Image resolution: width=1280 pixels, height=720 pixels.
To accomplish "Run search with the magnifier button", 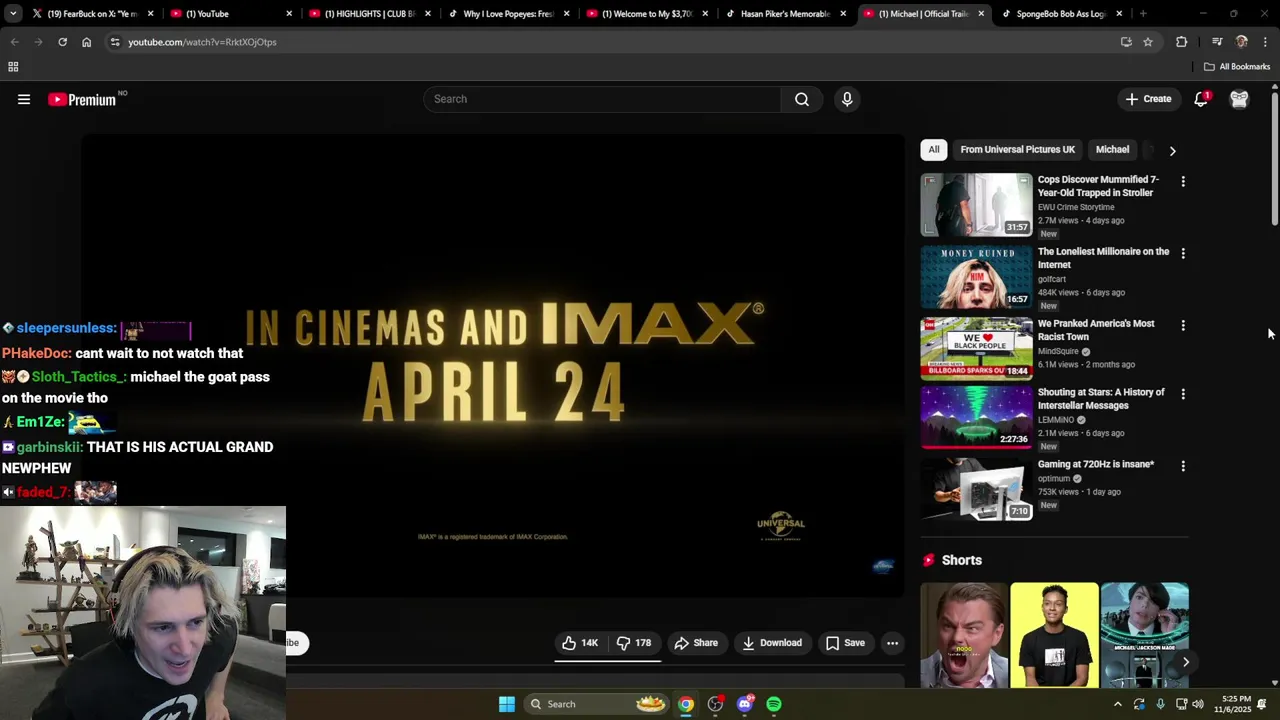I will tap(802, 99).
